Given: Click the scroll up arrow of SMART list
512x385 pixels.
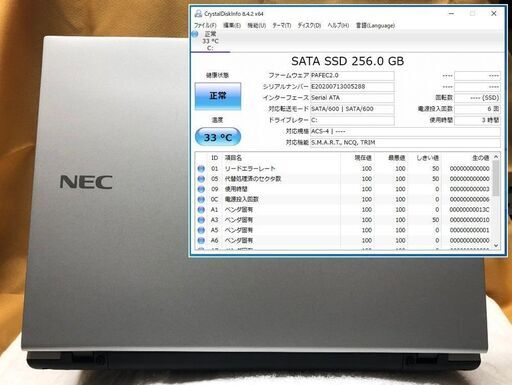Looking at the screenshot, I should point(496,157).
